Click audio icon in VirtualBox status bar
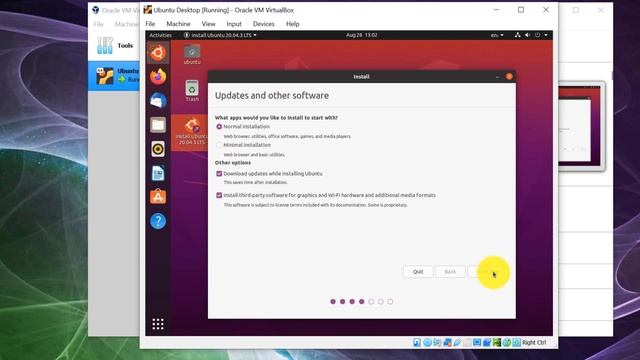640x360 pixels. pyautogui.click(x=437, y=342)
